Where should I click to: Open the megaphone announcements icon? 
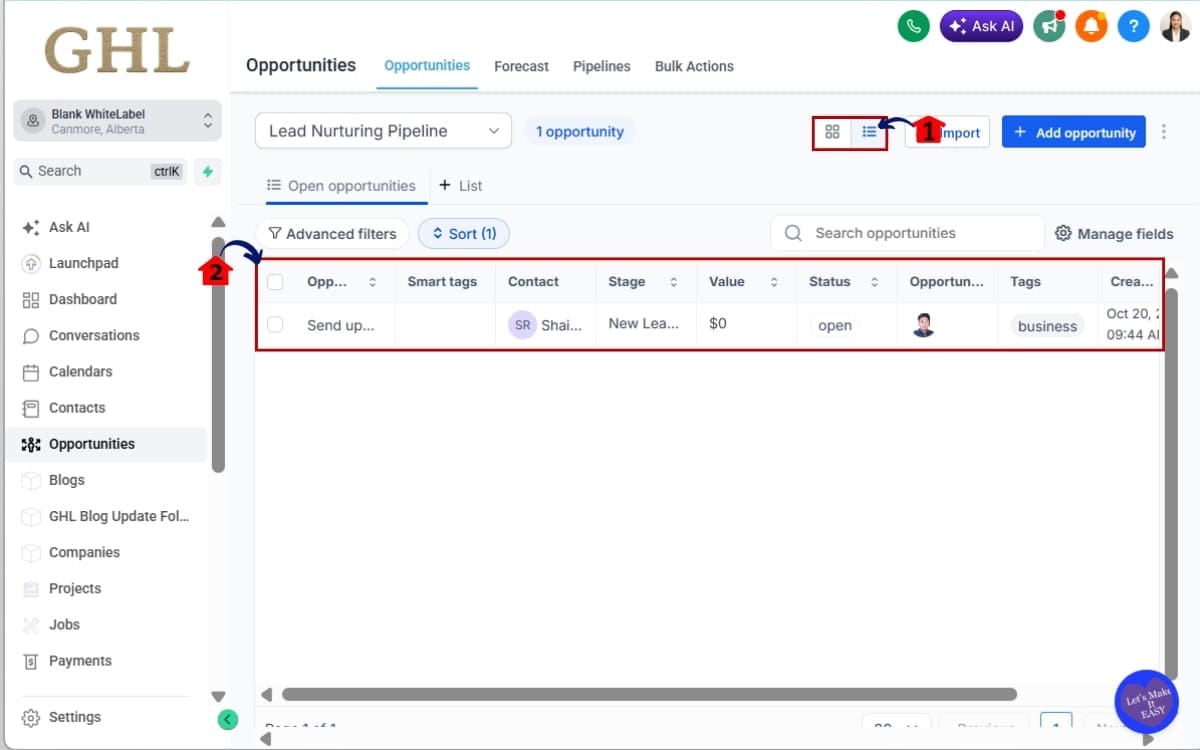point(1049,26)
